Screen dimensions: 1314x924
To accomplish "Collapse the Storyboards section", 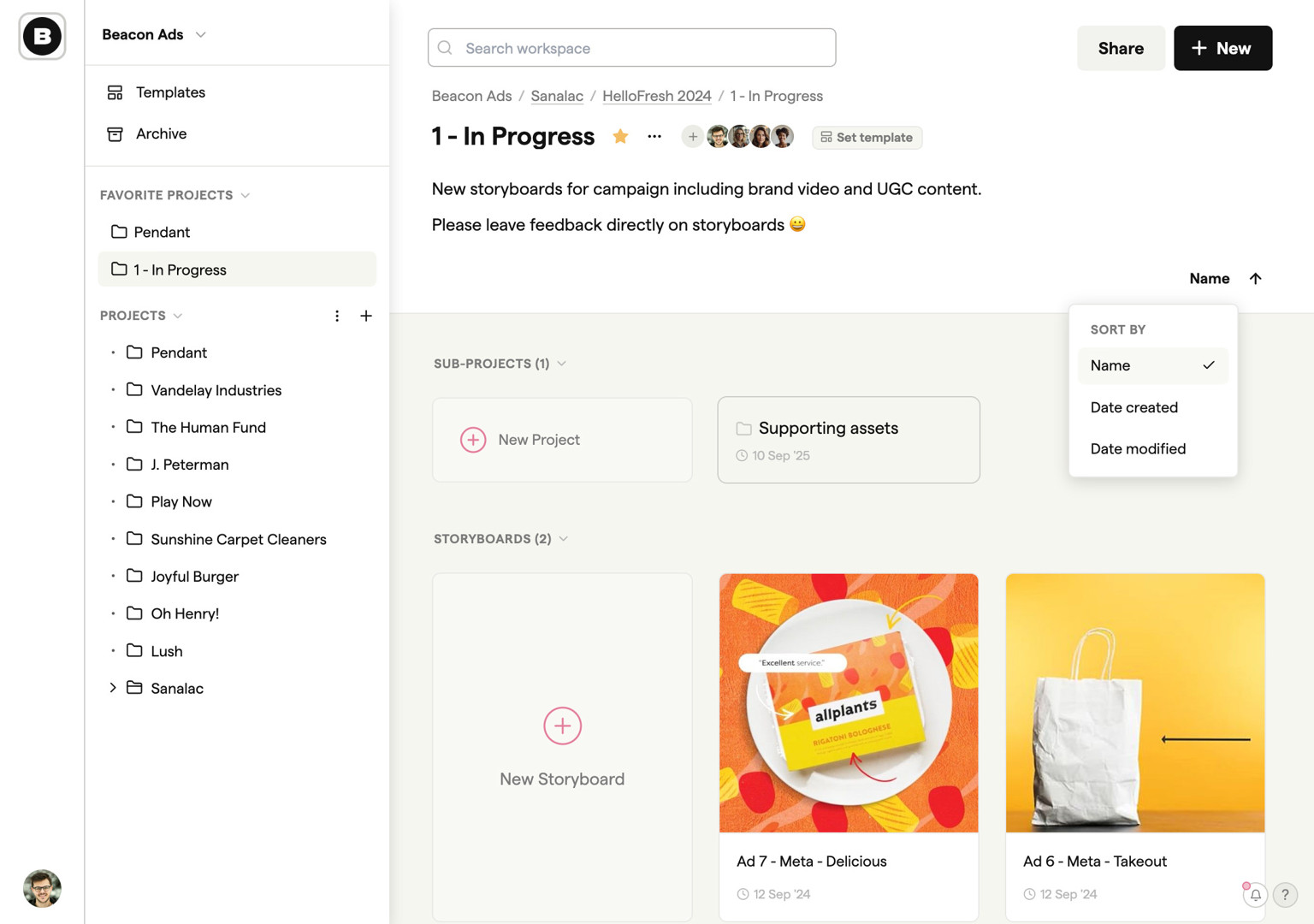I will [564, 539].
